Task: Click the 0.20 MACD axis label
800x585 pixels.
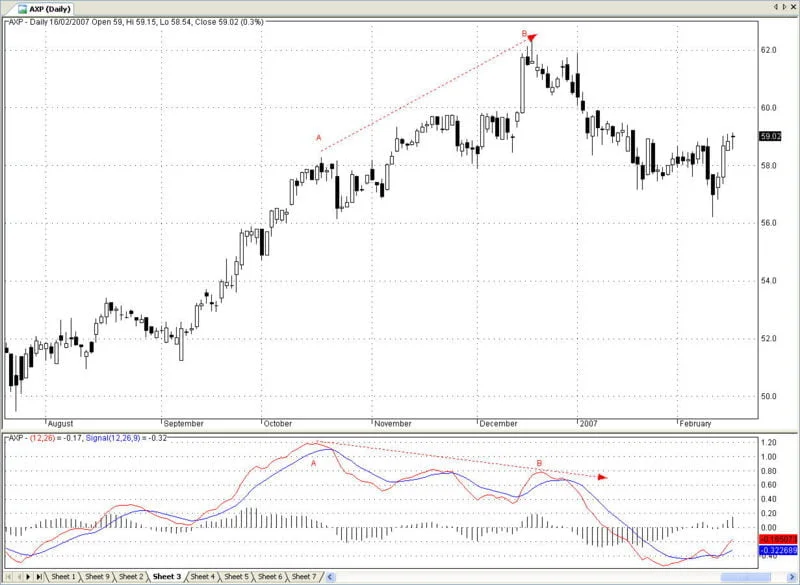Action: (768, 513)
